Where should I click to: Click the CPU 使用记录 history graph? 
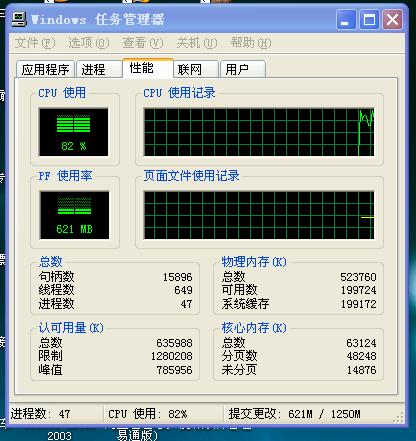coord(259,132)
